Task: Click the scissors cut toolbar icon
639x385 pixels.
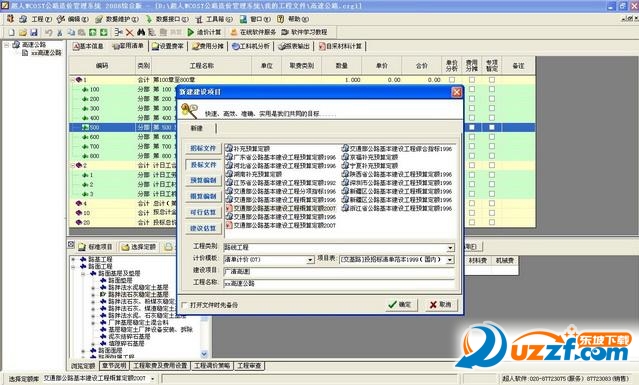Action: (59, 32)
